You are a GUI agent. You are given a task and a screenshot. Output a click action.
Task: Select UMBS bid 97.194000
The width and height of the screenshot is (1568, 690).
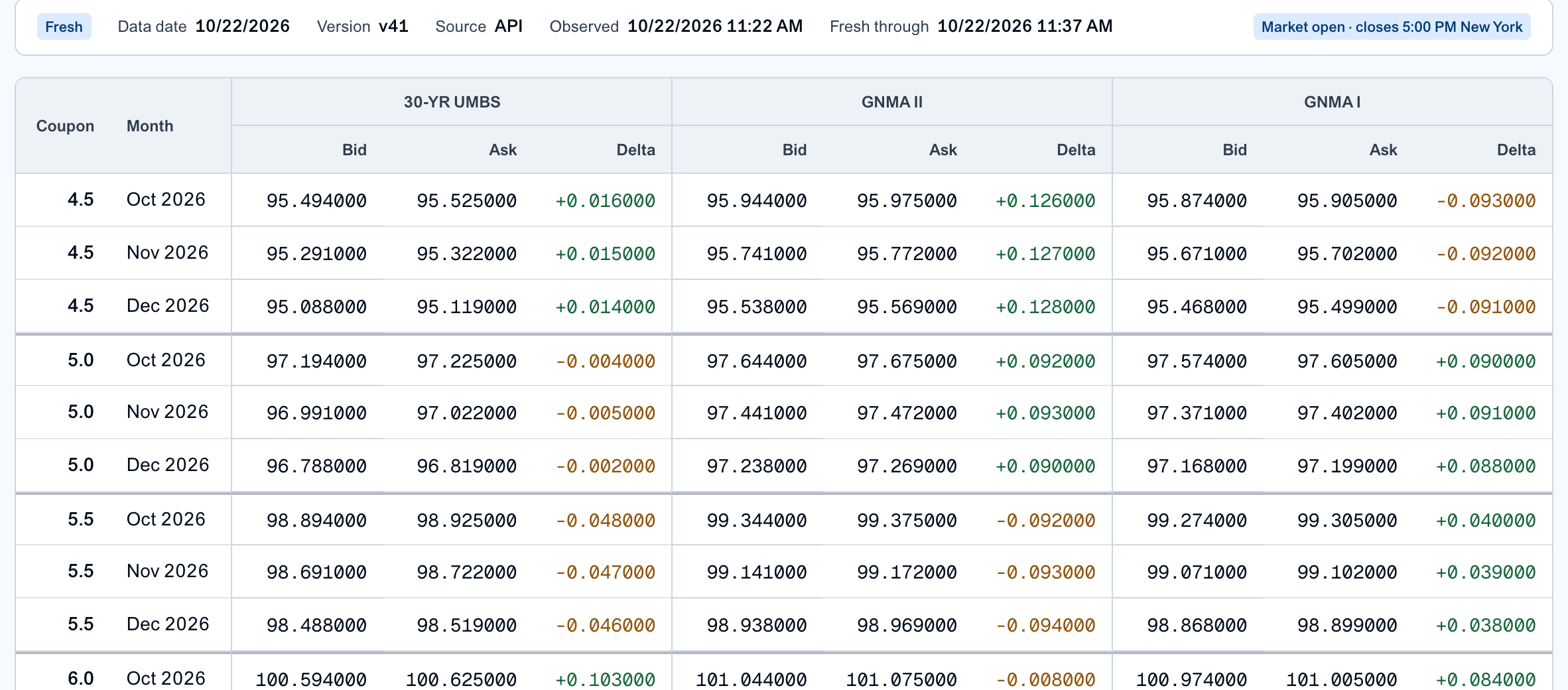[x=316, y=361]
